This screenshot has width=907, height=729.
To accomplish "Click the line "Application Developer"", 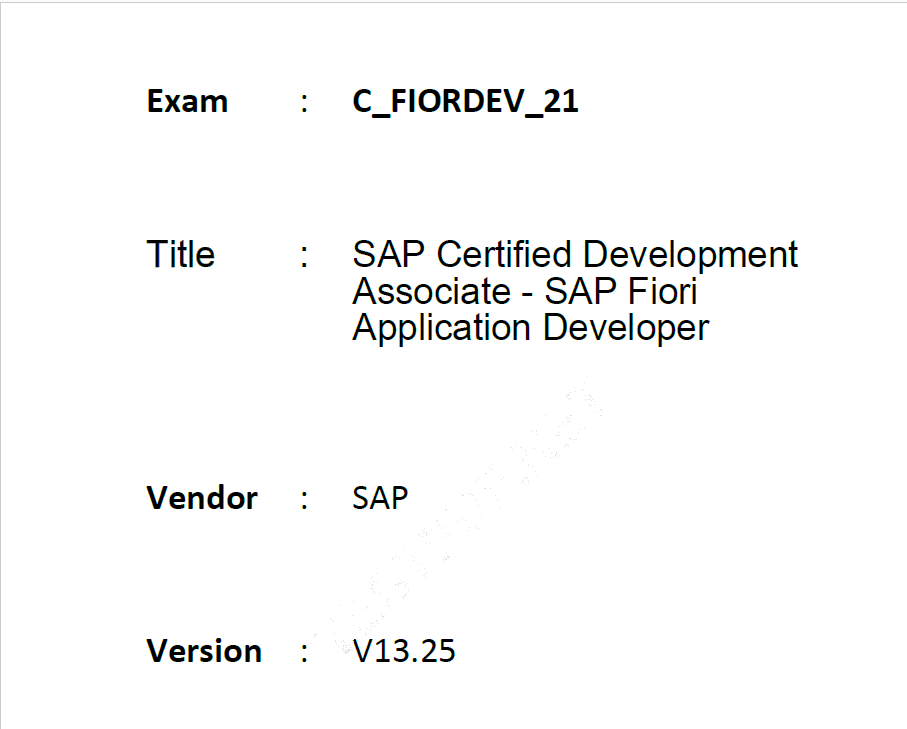I will (x=530, y=328).
